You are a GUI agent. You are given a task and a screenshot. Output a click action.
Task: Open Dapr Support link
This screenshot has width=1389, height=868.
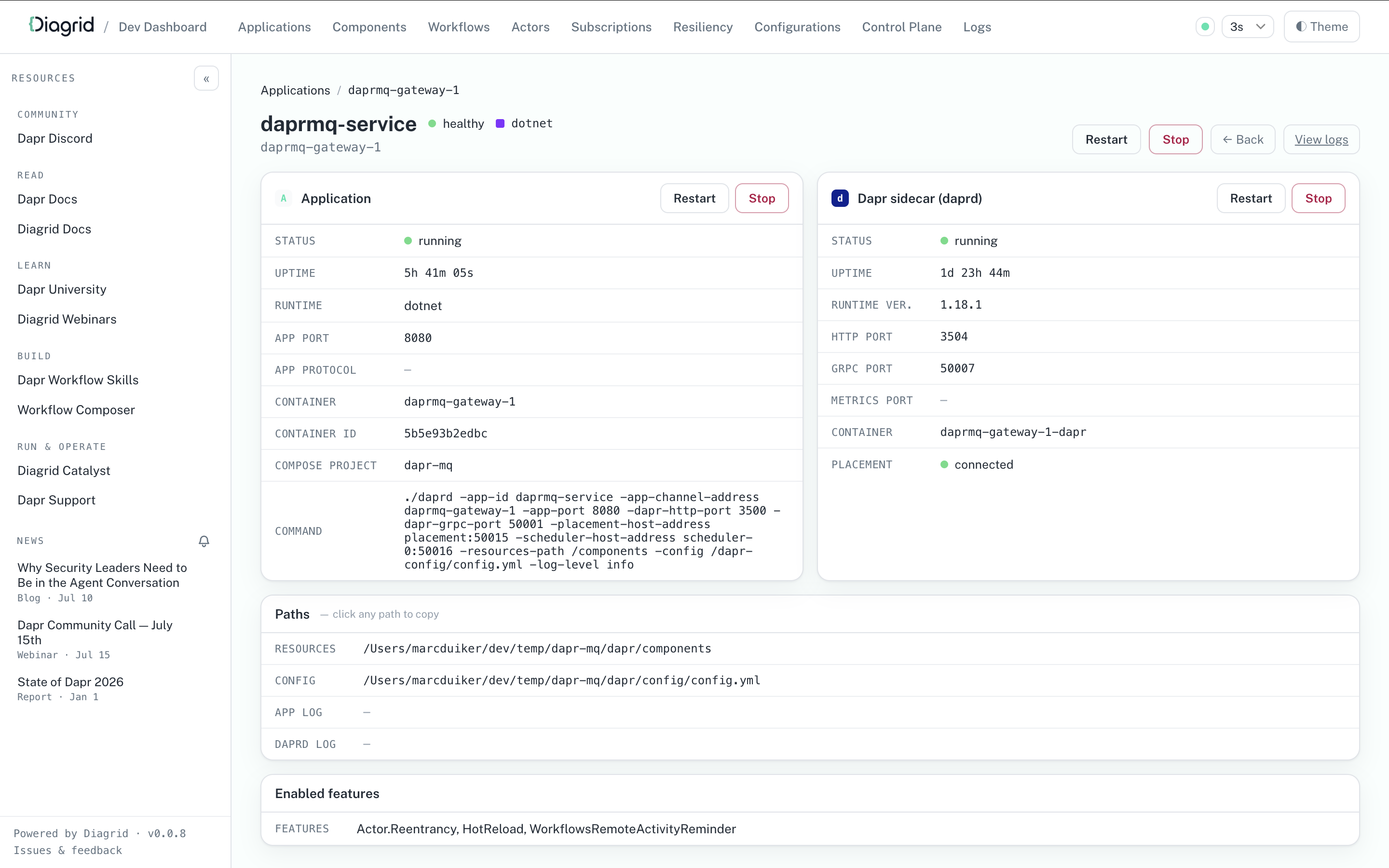coord(56,500)
